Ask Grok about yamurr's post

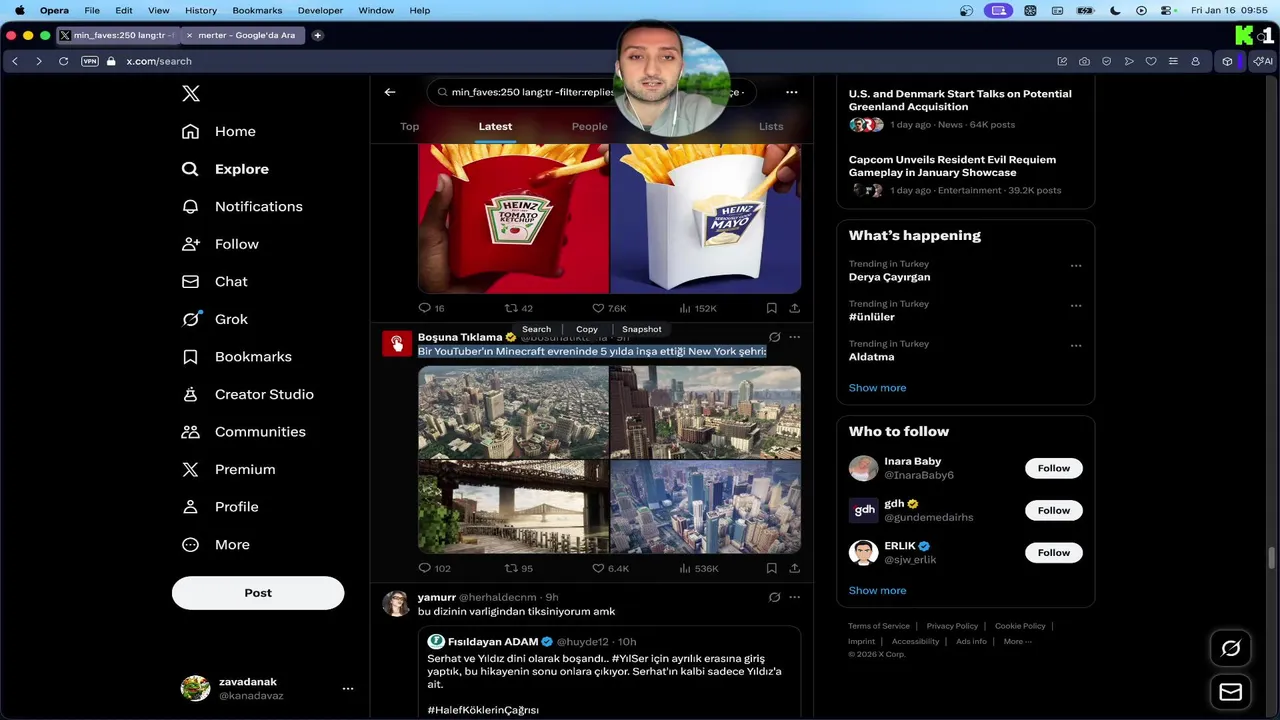774,597
